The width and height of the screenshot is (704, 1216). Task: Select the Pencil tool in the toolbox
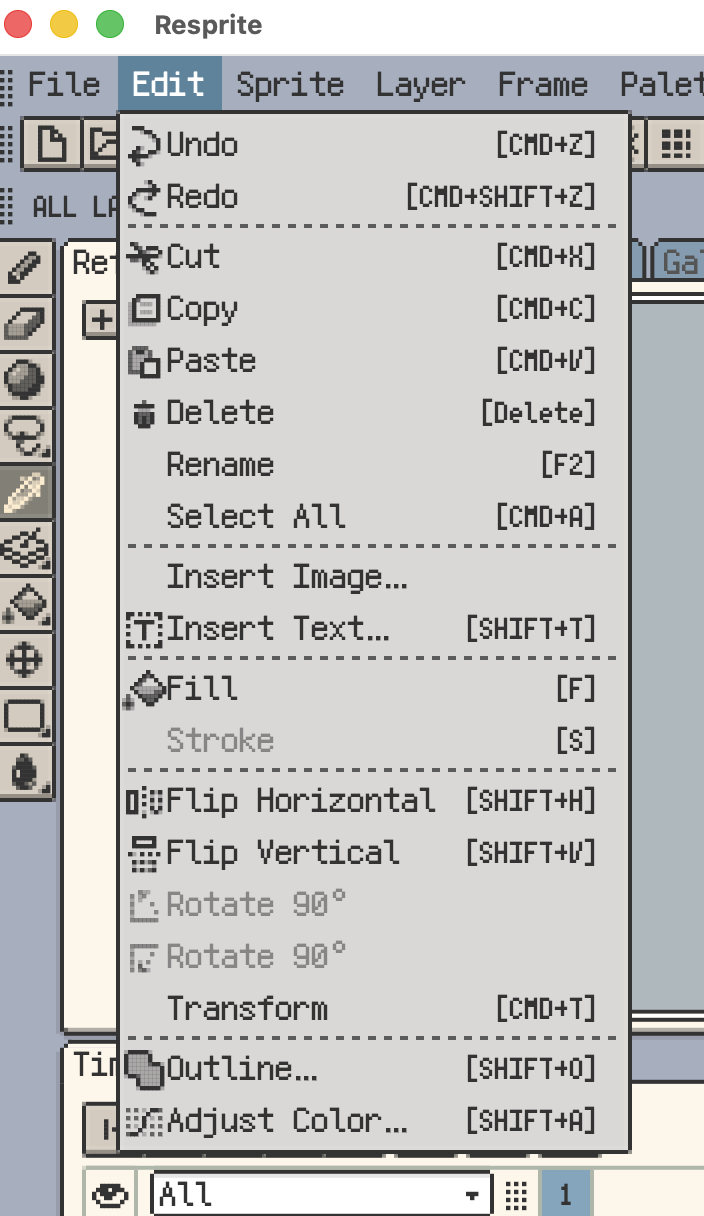pos(25,267)
